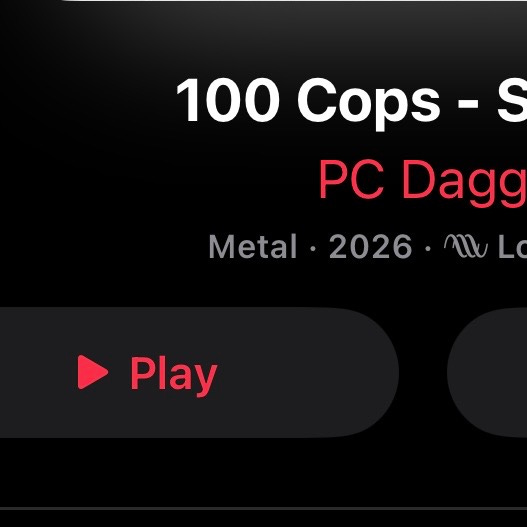Click the partially visible Lo audio quality label
Image resolution: width=527 pixels, height=527 pixels.
(513, 246)
